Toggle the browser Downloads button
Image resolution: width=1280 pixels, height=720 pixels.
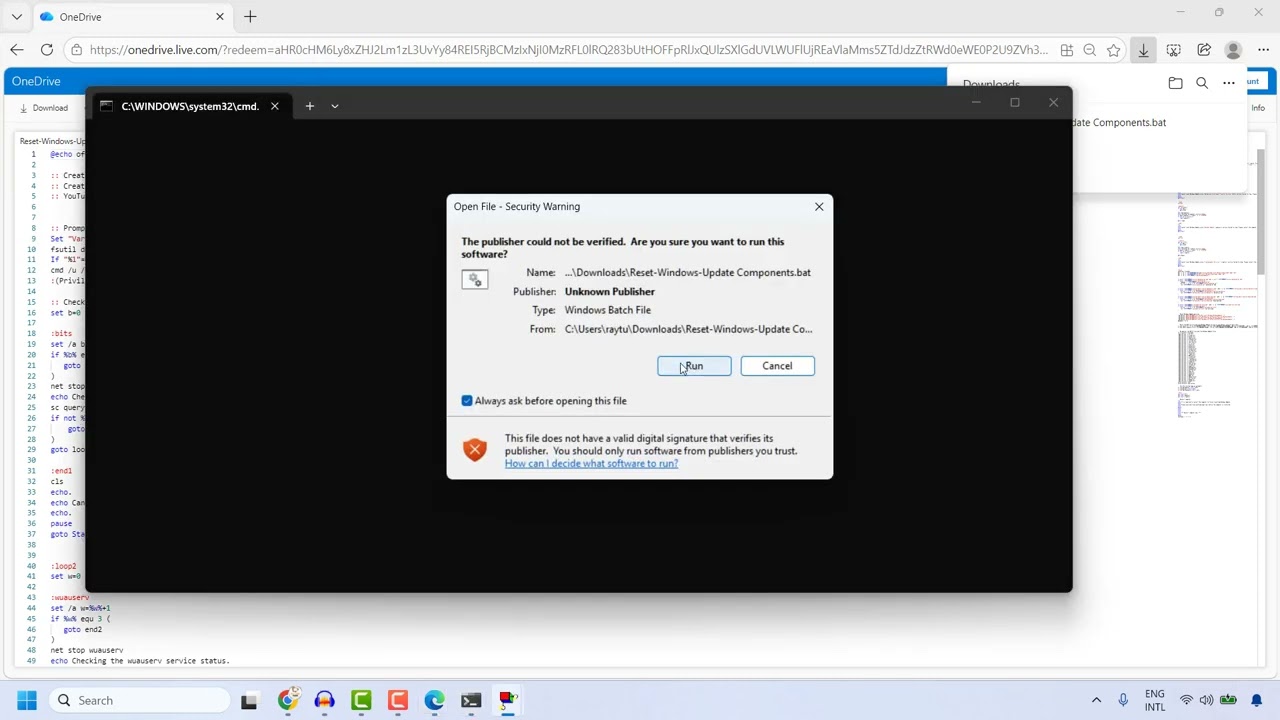(1143, 50)
